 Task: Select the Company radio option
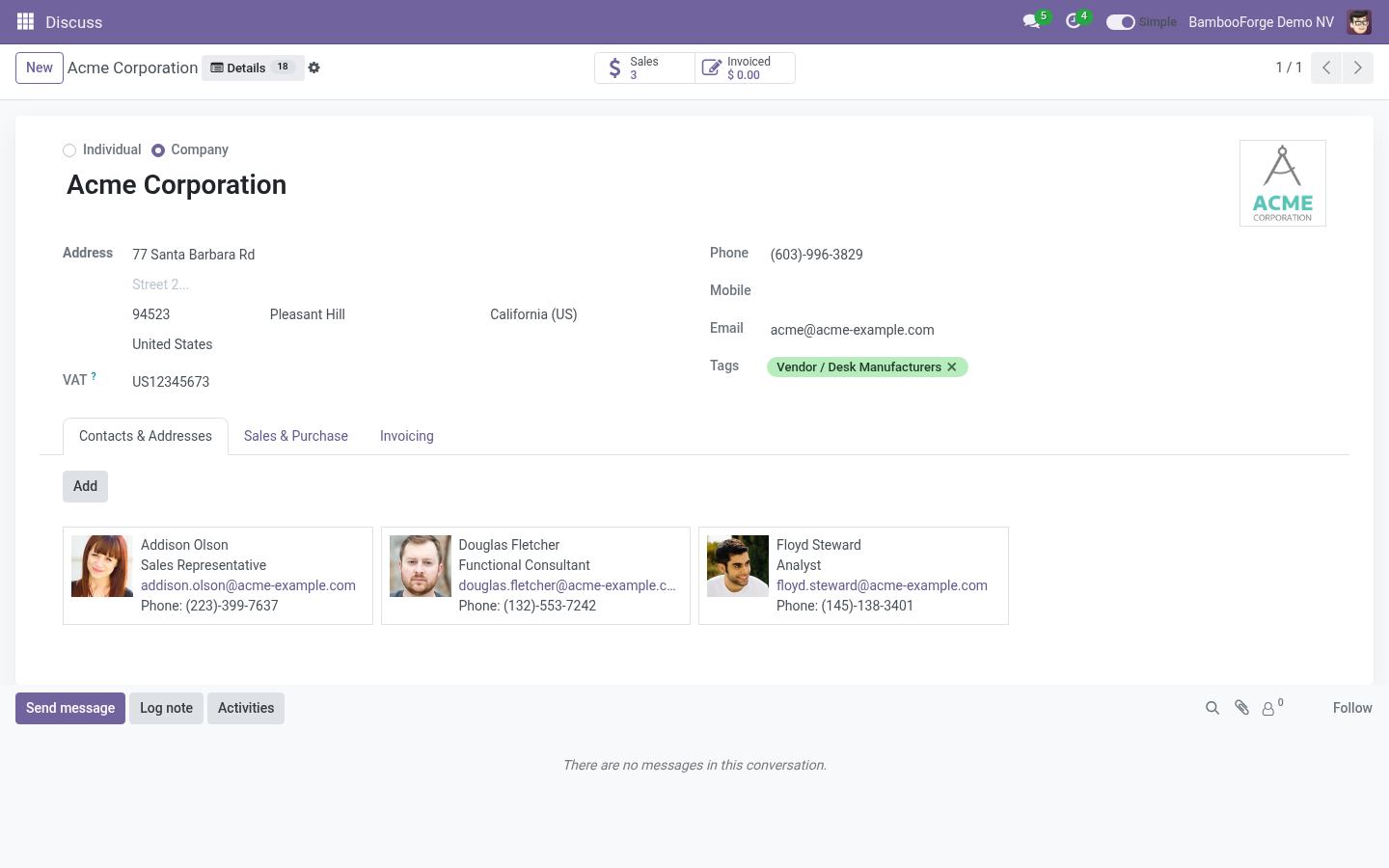pyautogui.click(x=158, y=150)
